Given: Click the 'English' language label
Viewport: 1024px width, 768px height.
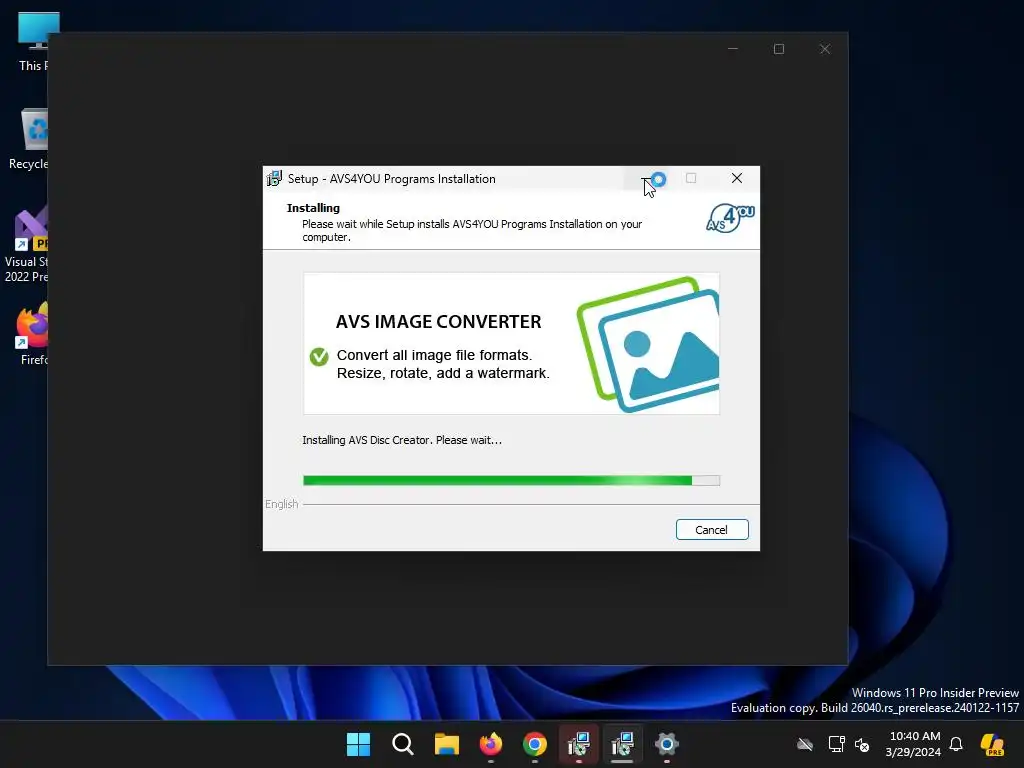Looking at the screenshot, I should (281, 504).
